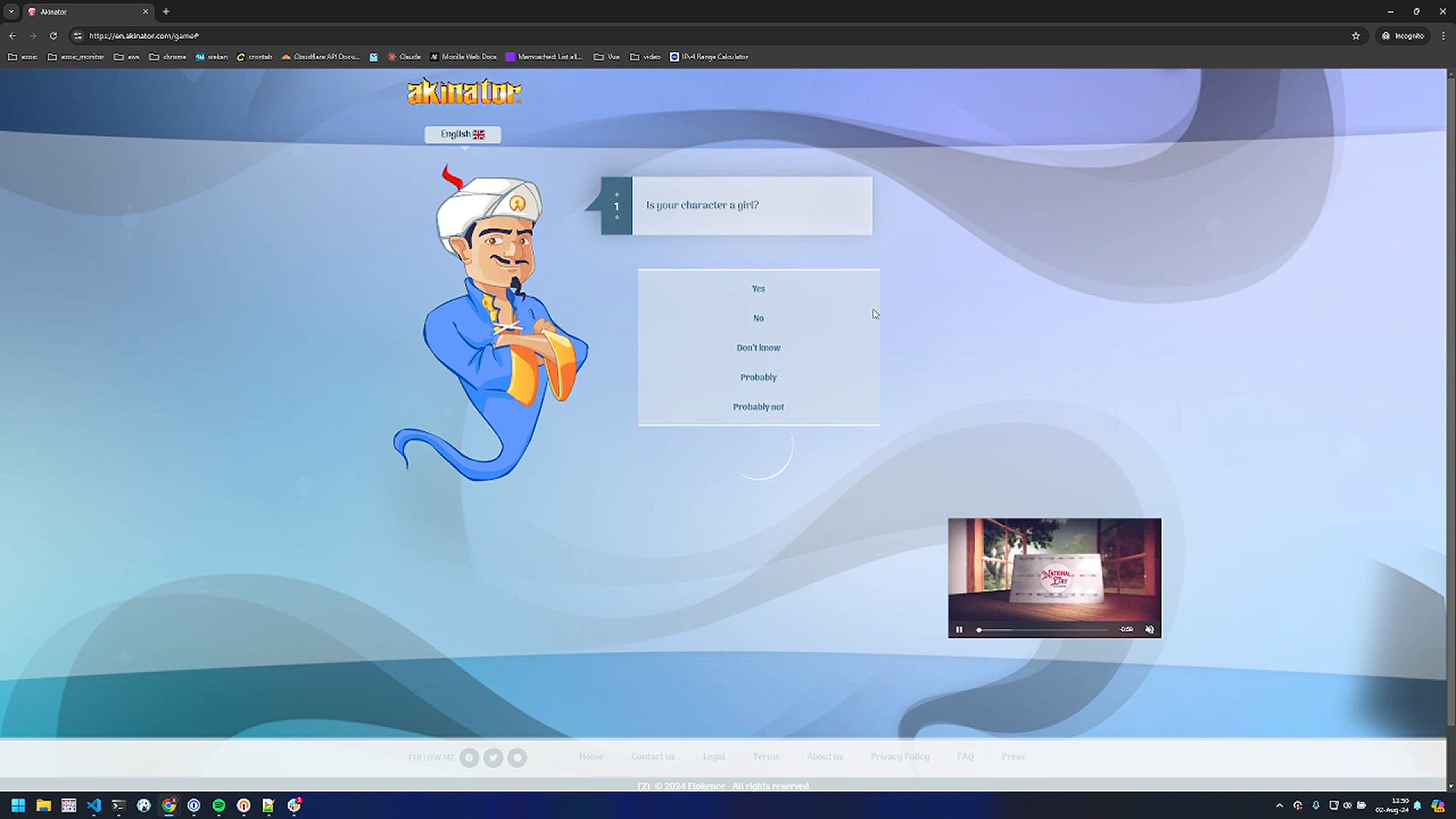Select the 'Don't know' answer option
Image resolution: width=1456 pixels, height=819 pixels.
pos(758,347)
